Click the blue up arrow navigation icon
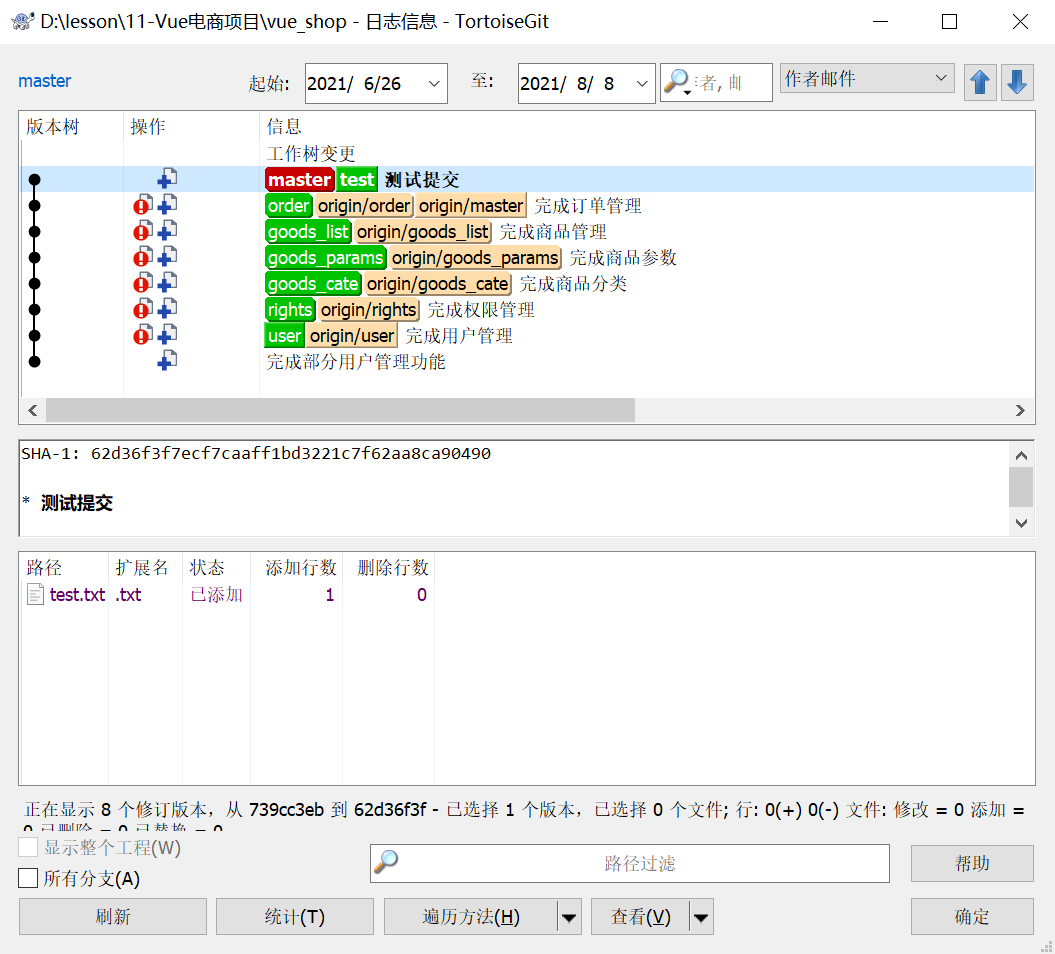Viewport: 1055px width, 954px height. (x=980, y=83)
